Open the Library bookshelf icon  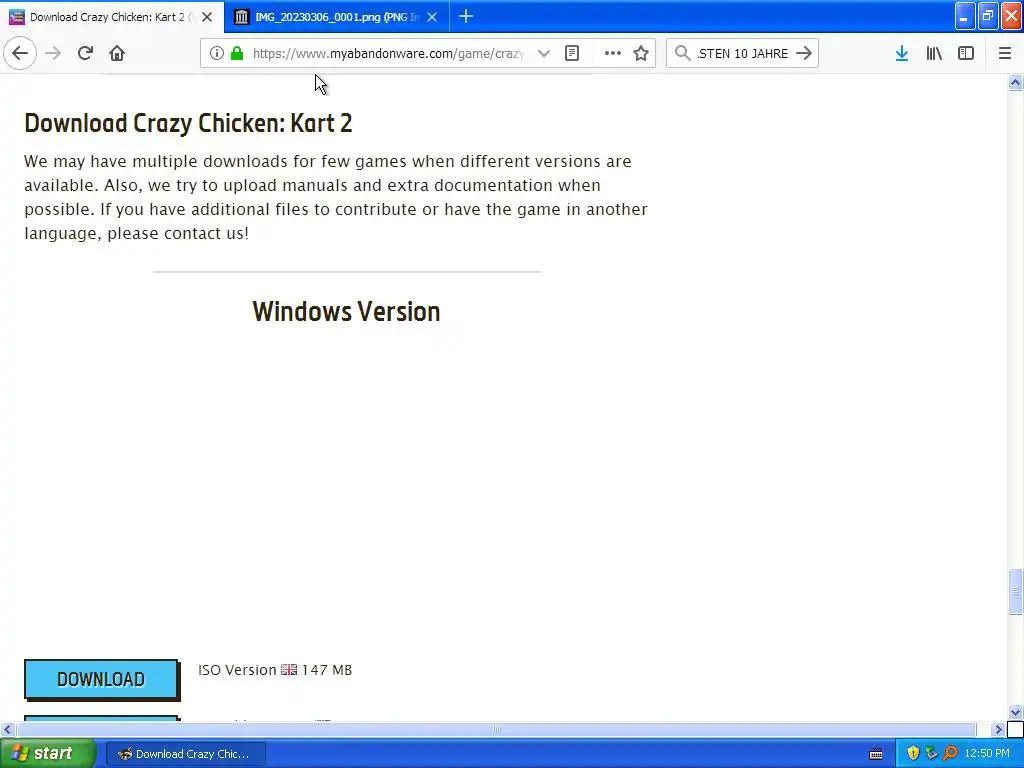(x=934, y=53)
